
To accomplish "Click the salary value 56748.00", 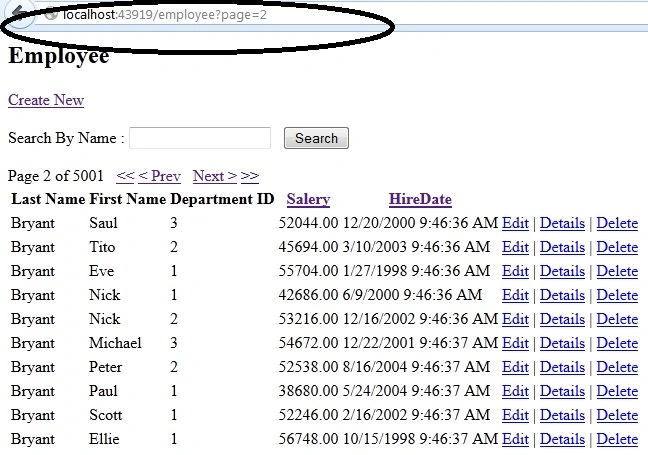I will pyautogui.click(x=308, y=439).
